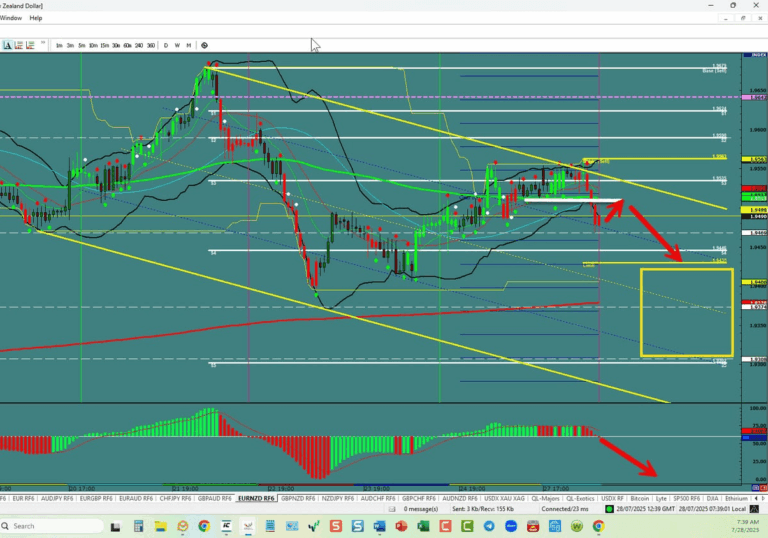Switch chart to 1m timeframe
Screen dimensions: 768x538
(x=59, y=45)
